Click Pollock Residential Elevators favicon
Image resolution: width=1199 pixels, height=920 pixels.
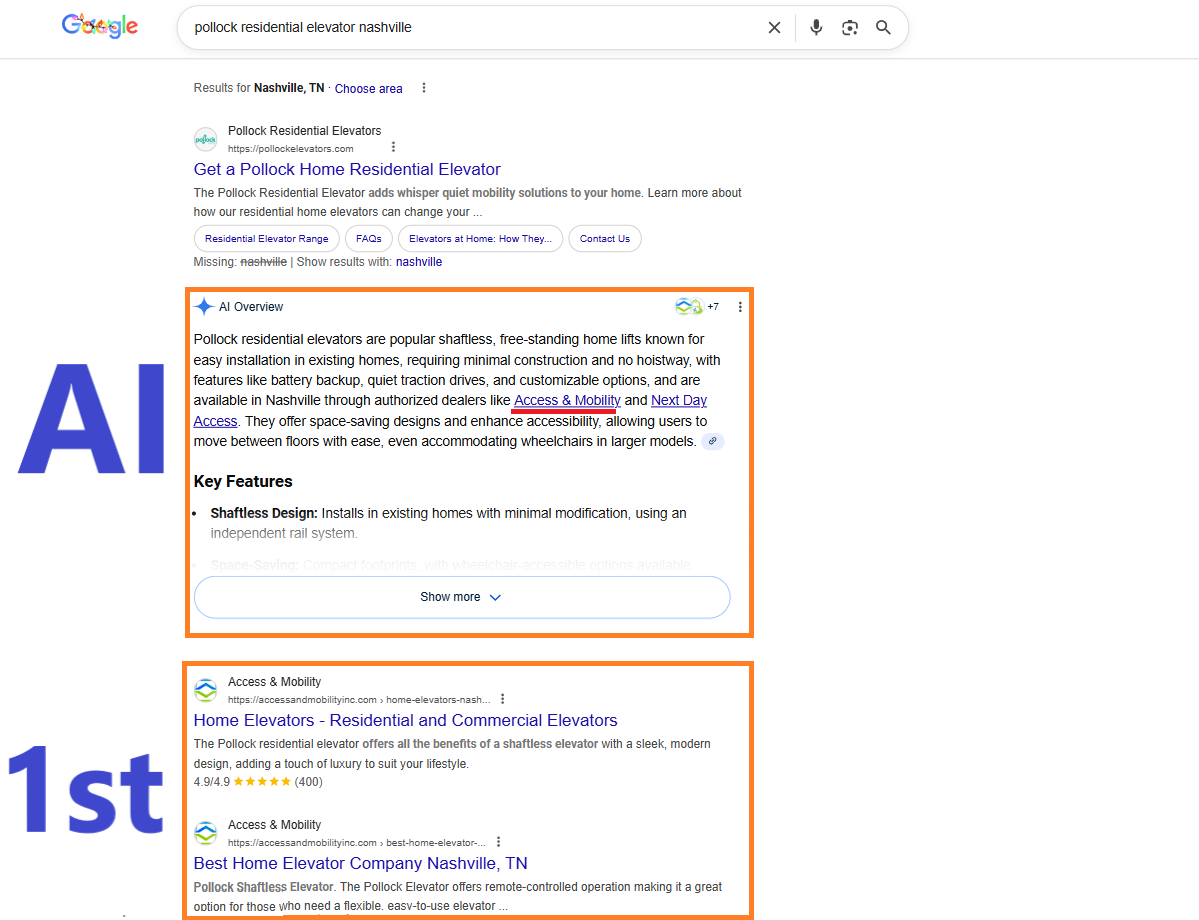tap(206, 139)
